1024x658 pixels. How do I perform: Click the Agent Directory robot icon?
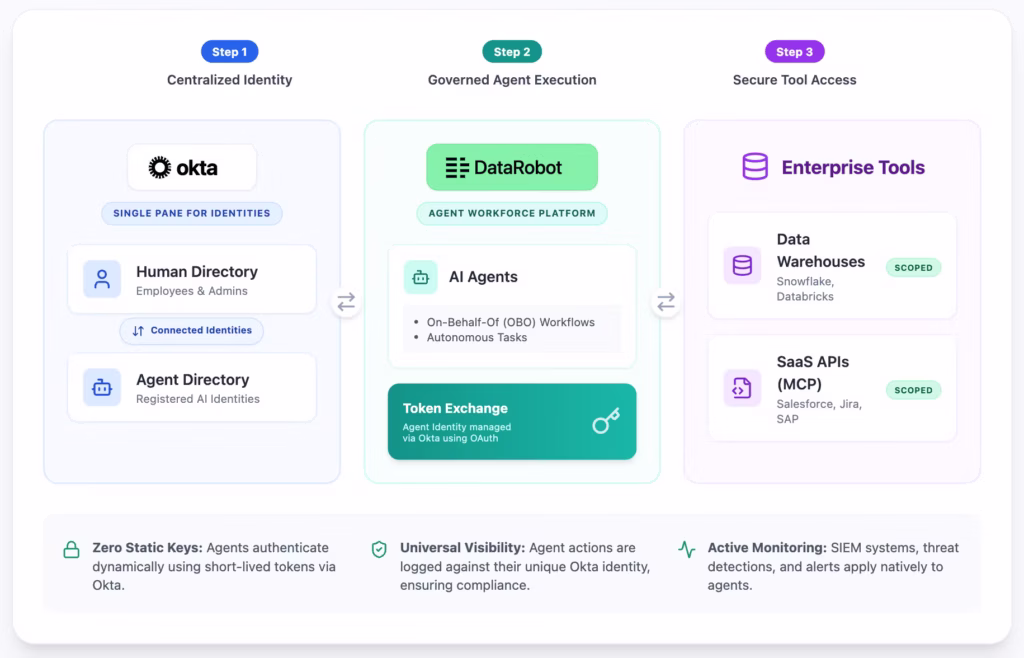click(x=102, y=387)
